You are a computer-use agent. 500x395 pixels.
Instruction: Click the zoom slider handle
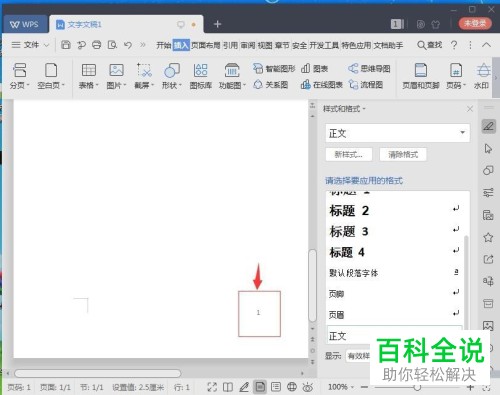pyautogui.click(x=417, y=387)
